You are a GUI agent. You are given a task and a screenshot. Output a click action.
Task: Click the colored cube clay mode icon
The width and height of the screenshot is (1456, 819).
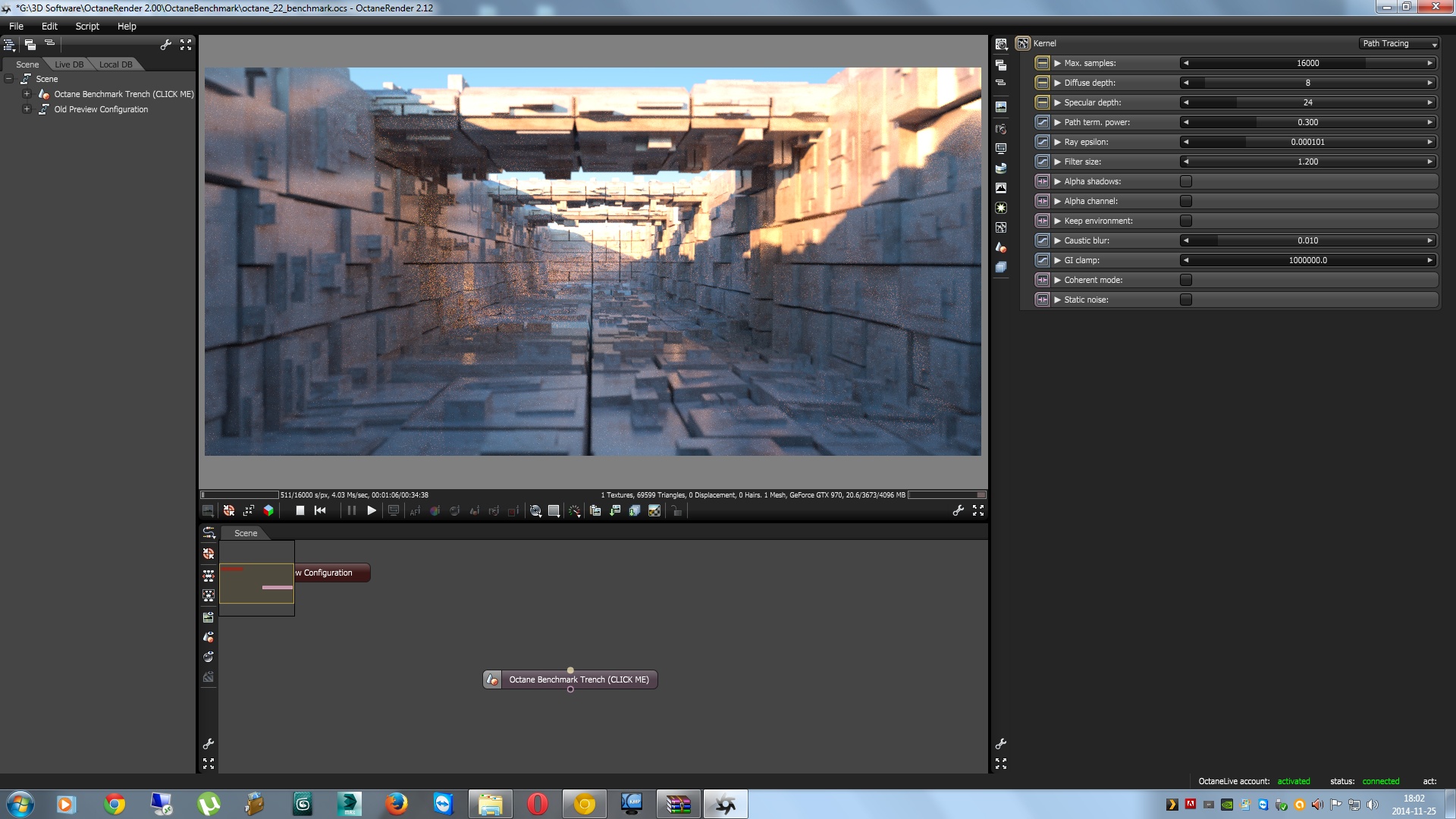click(268, 510)
